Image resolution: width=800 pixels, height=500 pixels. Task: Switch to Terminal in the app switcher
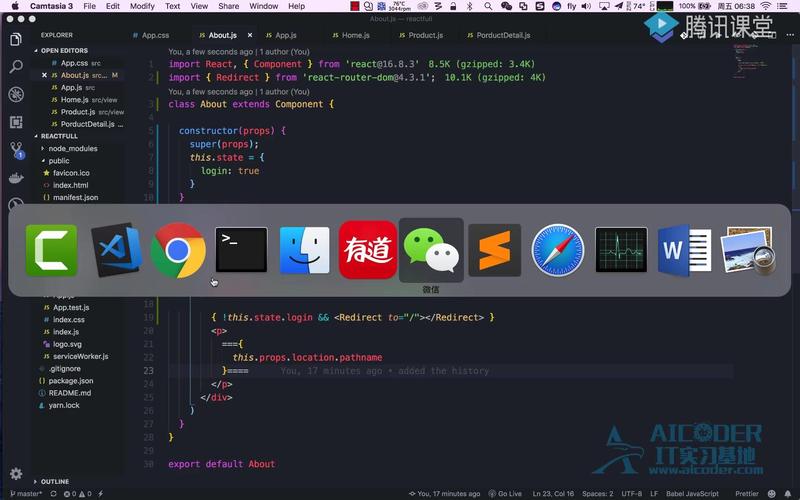click(x=241, y=250)
